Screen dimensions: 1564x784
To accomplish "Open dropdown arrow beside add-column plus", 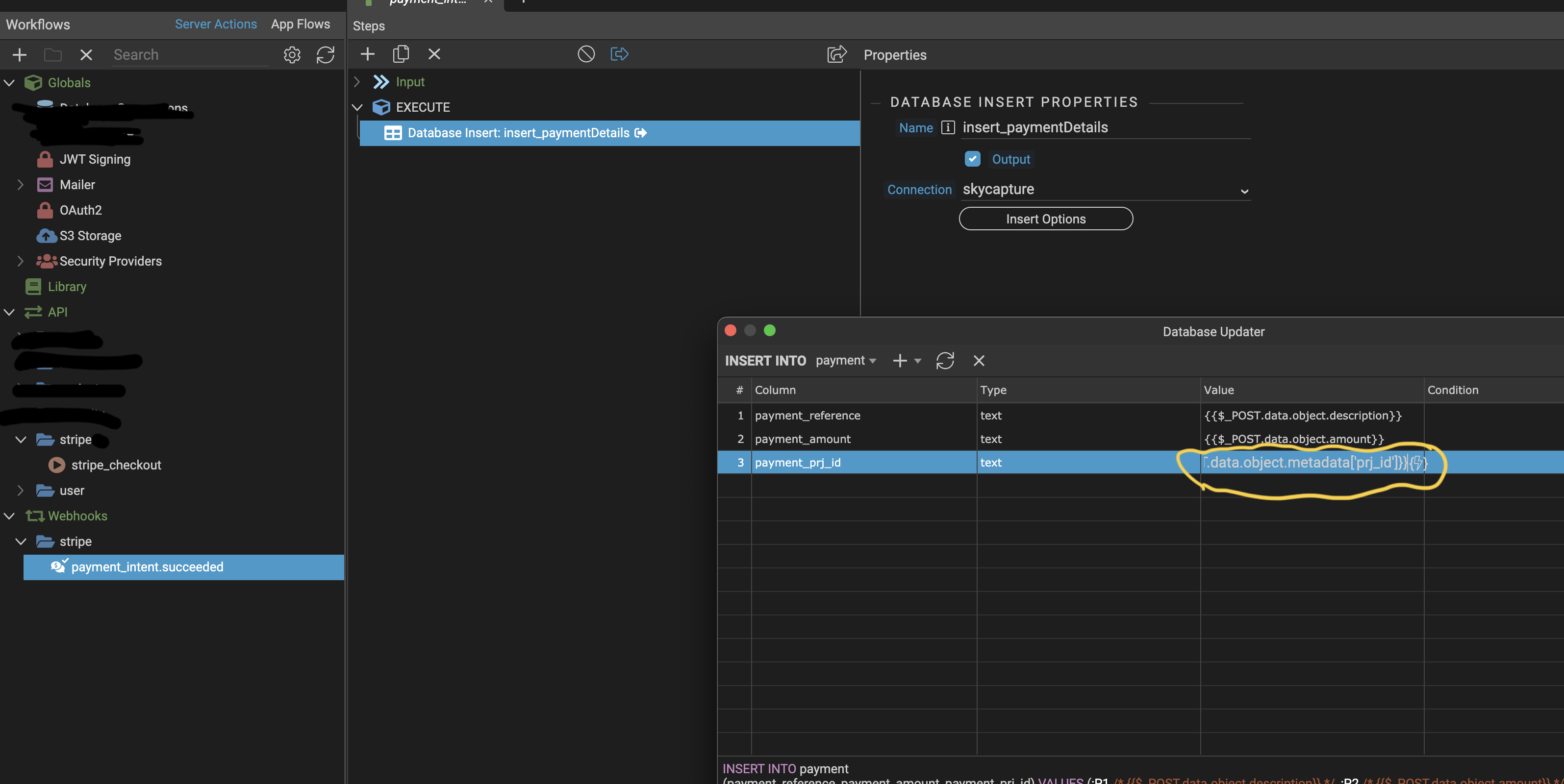I will (x=917, y=361).
